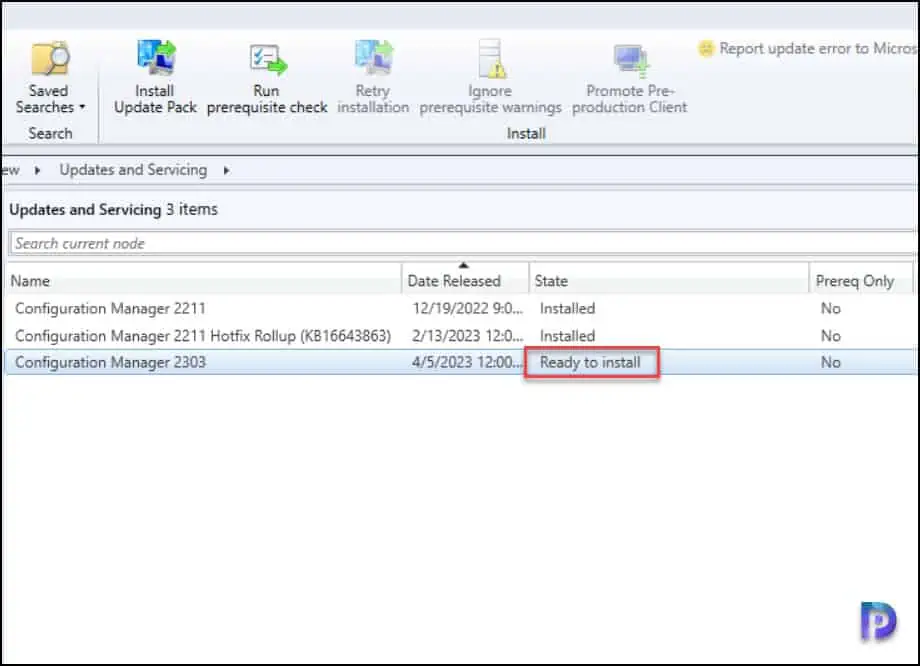The height and width of the screenshot is (666, 920).
Task: Click Prereq Only No for Configuration Manager 2211
Action: tap(831, 309)
